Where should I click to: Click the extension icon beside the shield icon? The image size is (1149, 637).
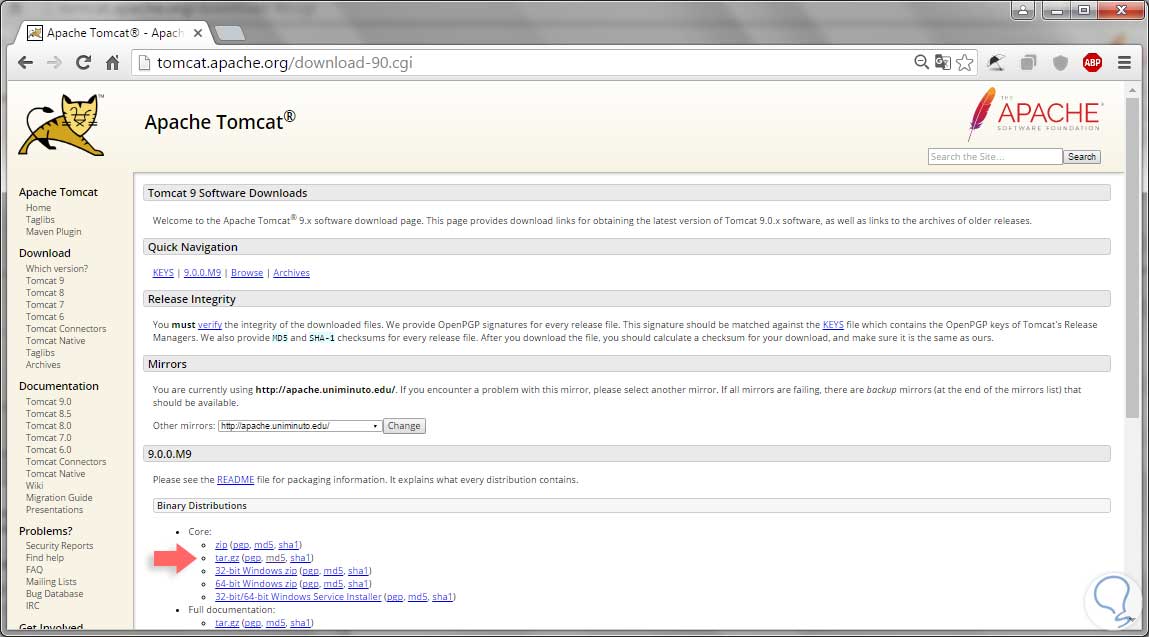point(1028,63)
